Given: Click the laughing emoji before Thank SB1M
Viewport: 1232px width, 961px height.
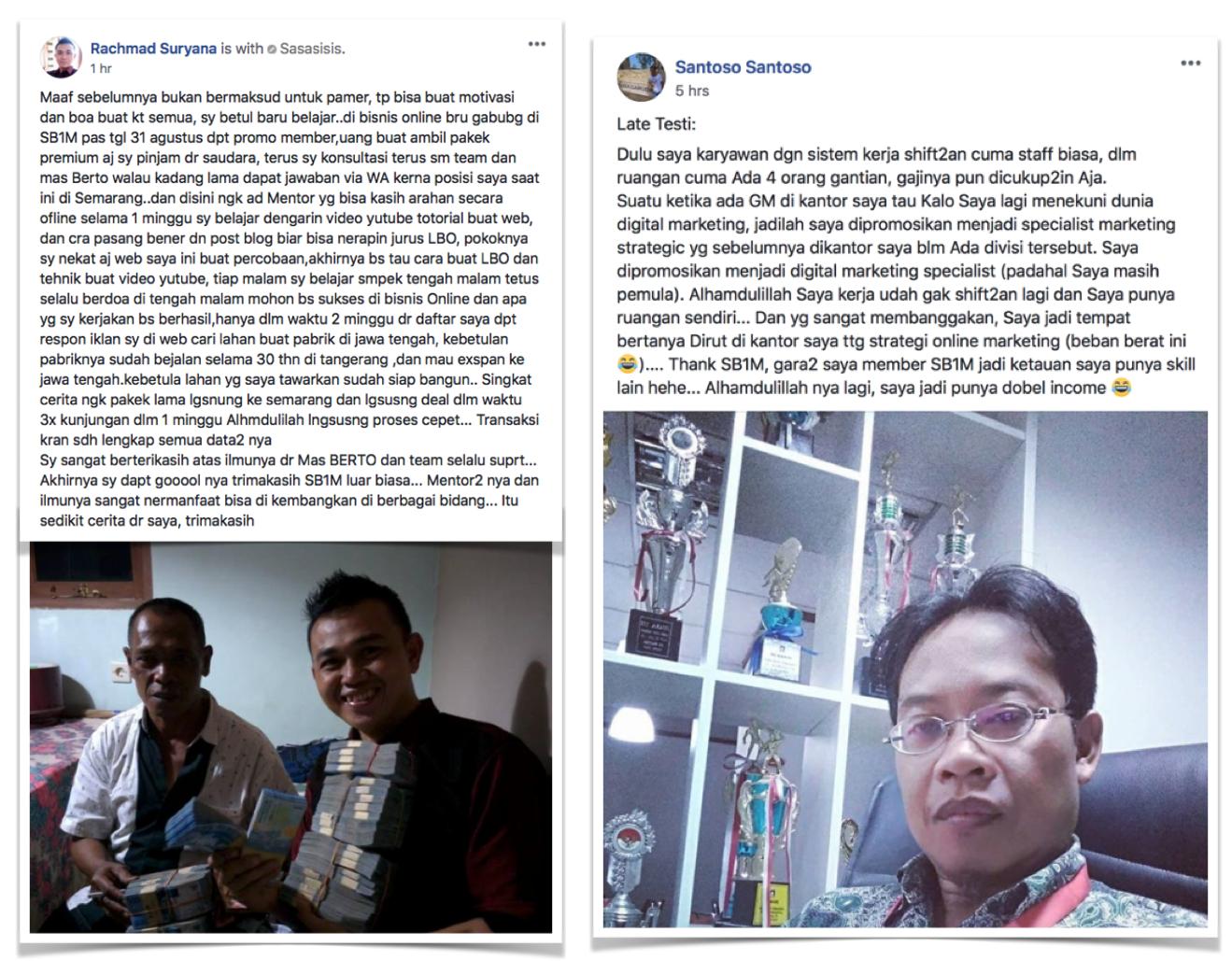Looking at the screenshot, I should click(628, 364).
